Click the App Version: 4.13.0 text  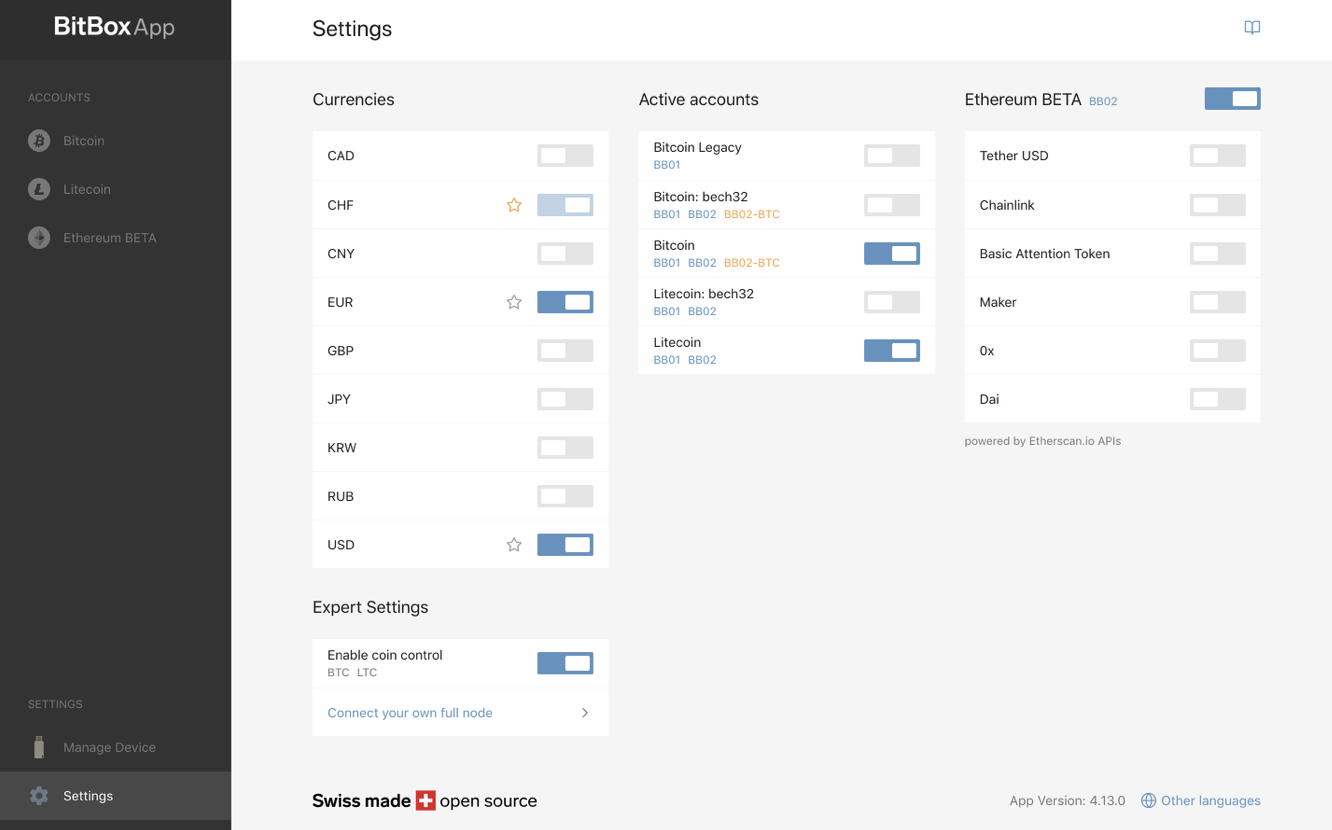click(x=1067, y=801)
